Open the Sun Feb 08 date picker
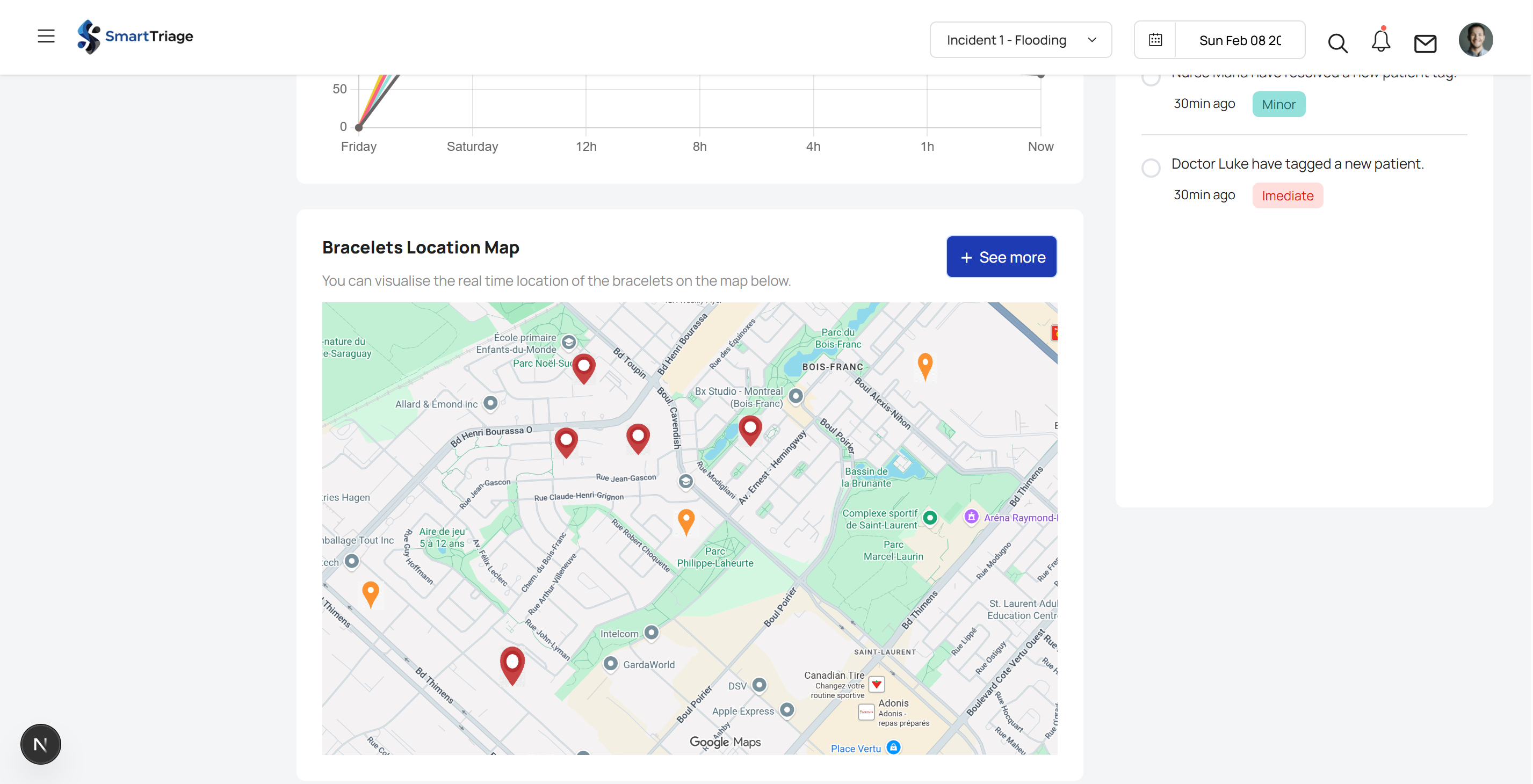Image resolution: width=1533 pixels, height=784 pixels. click(1240, 40)
